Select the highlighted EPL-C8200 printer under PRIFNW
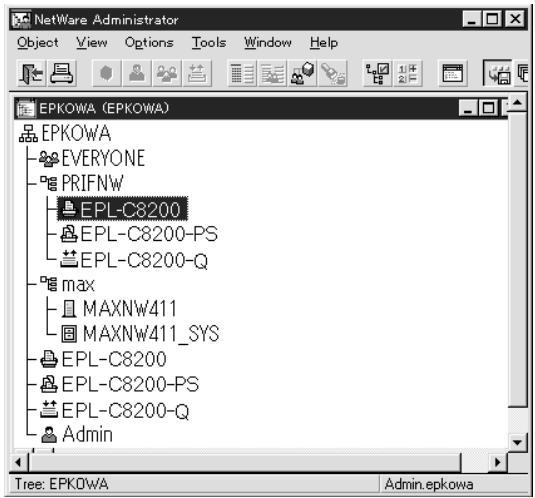 coord(122,209)
